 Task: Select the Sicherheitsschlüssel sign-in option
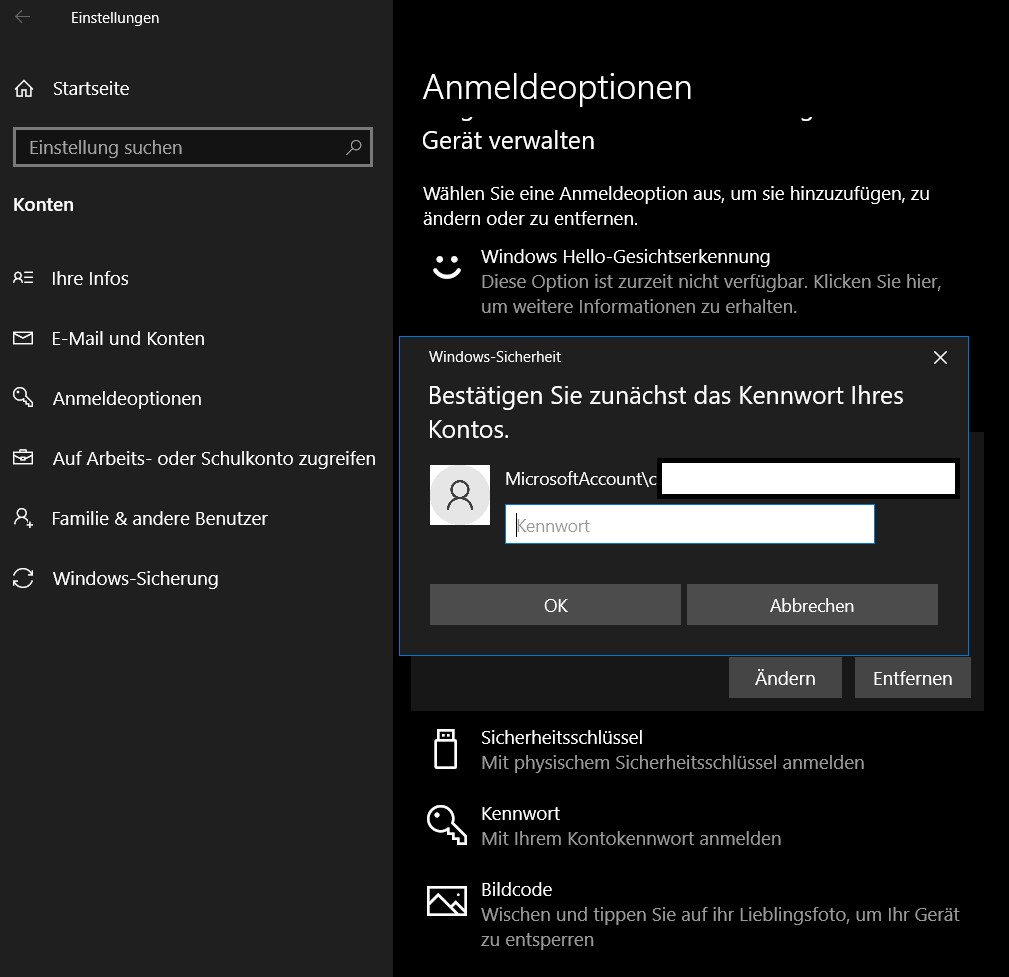pyautogui.click(x=698, y=749)
